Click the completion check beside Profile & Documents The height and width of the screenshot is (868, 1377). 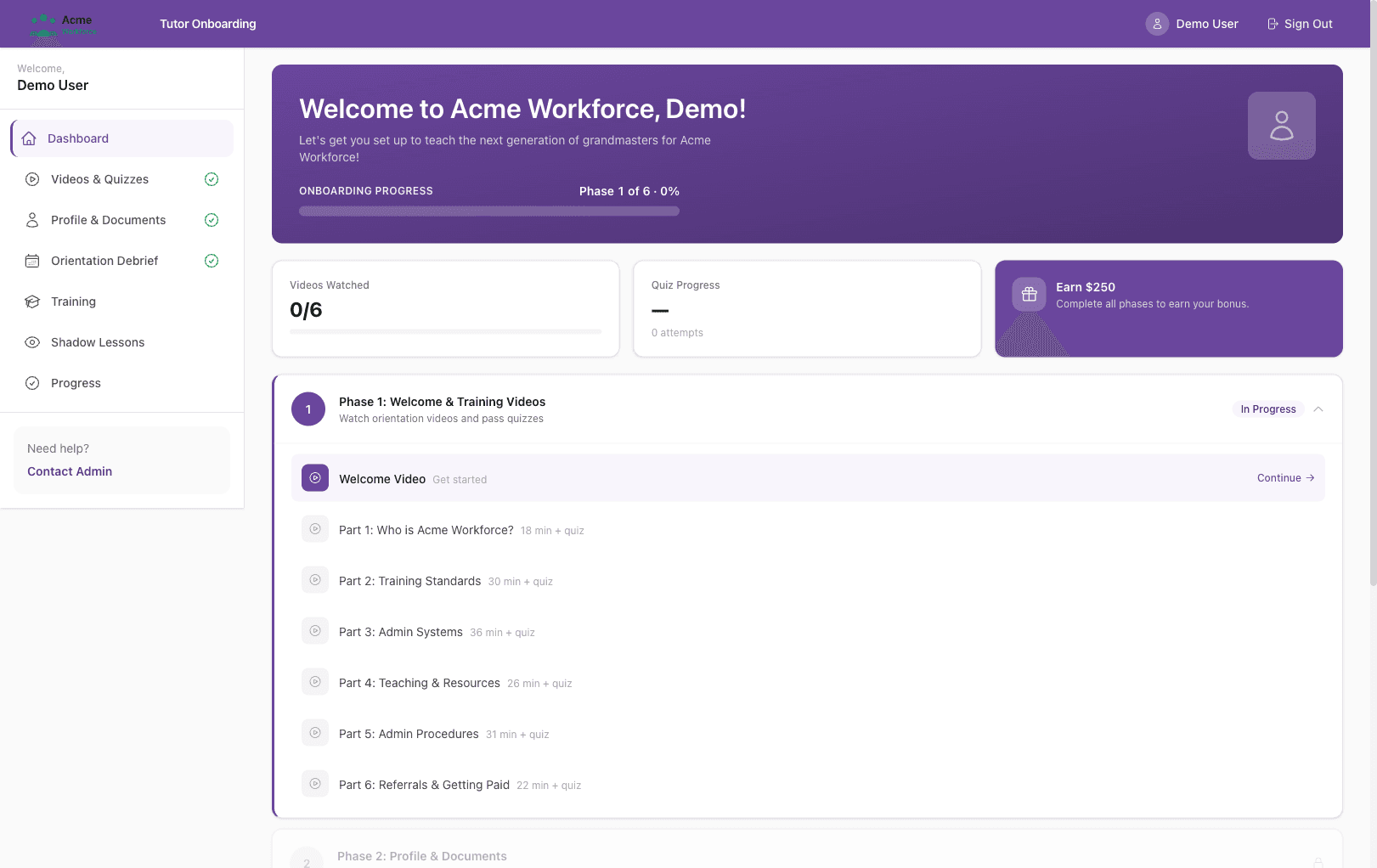212,220
